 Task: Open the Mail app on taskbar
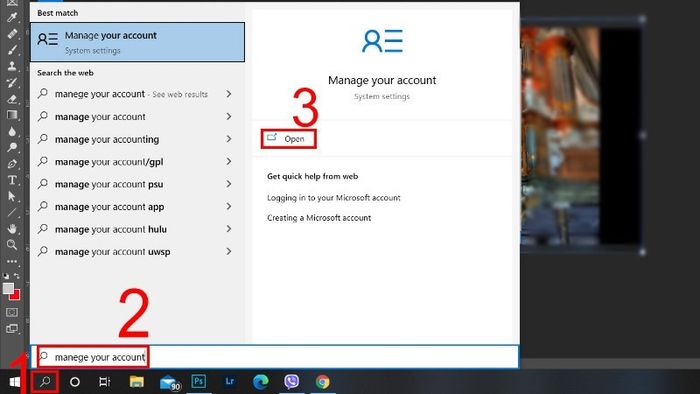(169, 382)
